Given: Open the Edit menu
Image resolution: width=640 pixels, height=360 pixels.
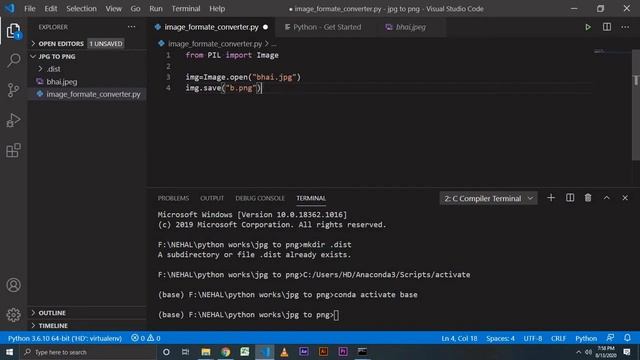Looking at the screenshot, I should pyautogui.click(x=51, y=9).
